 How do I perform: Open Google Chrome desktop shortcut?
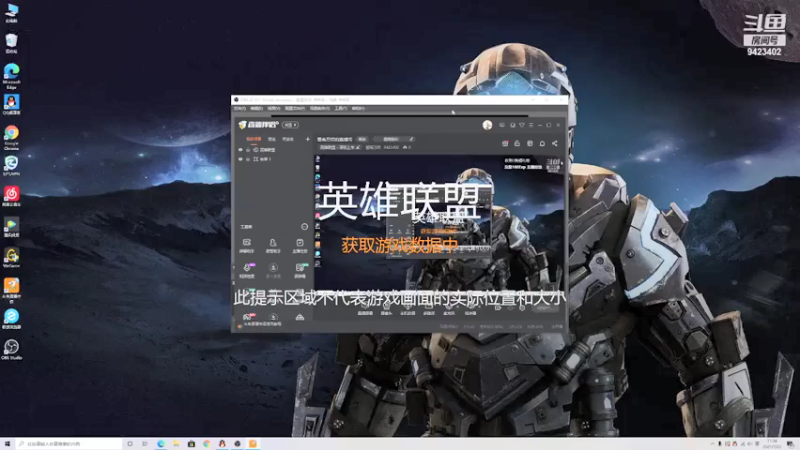pos(11,137)
